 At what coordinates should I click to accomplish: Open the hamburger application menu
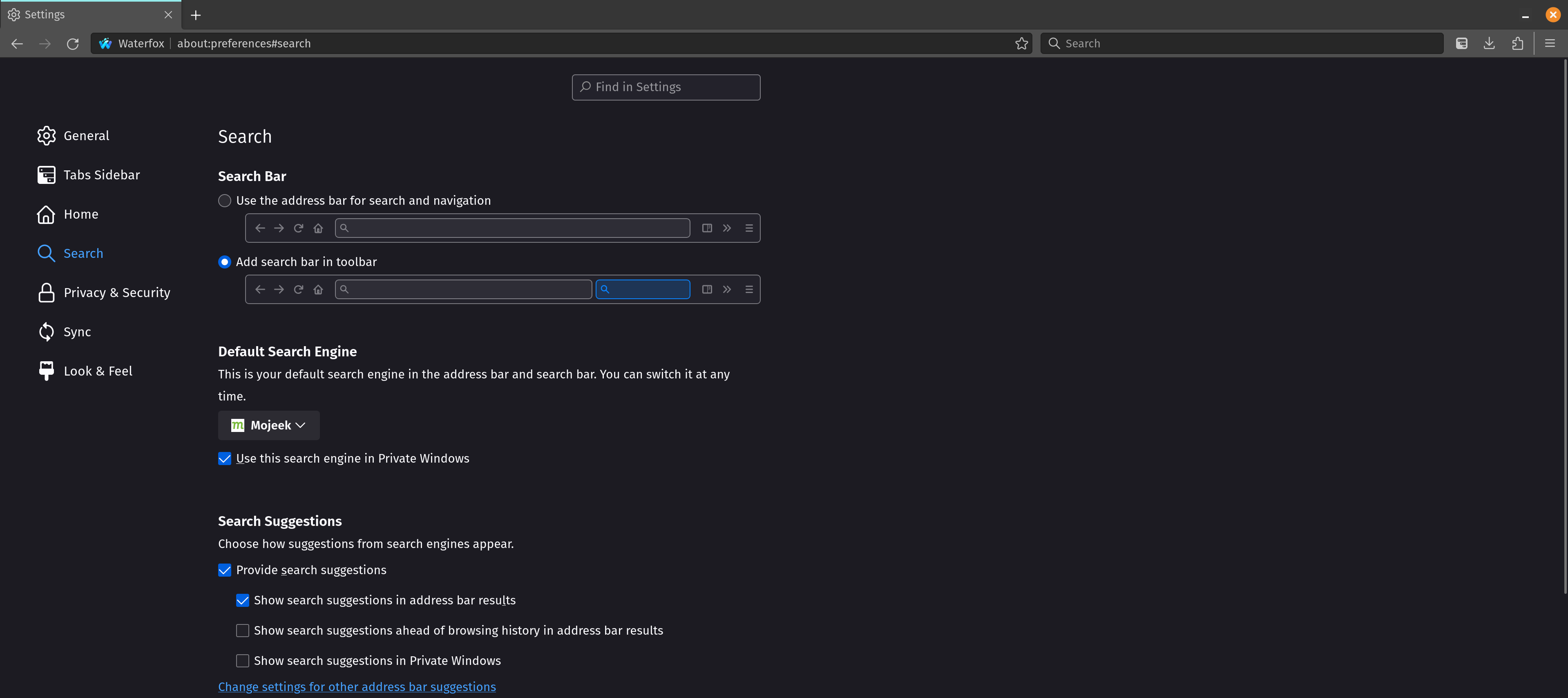pyautogui.click(x=1550, y=43)
